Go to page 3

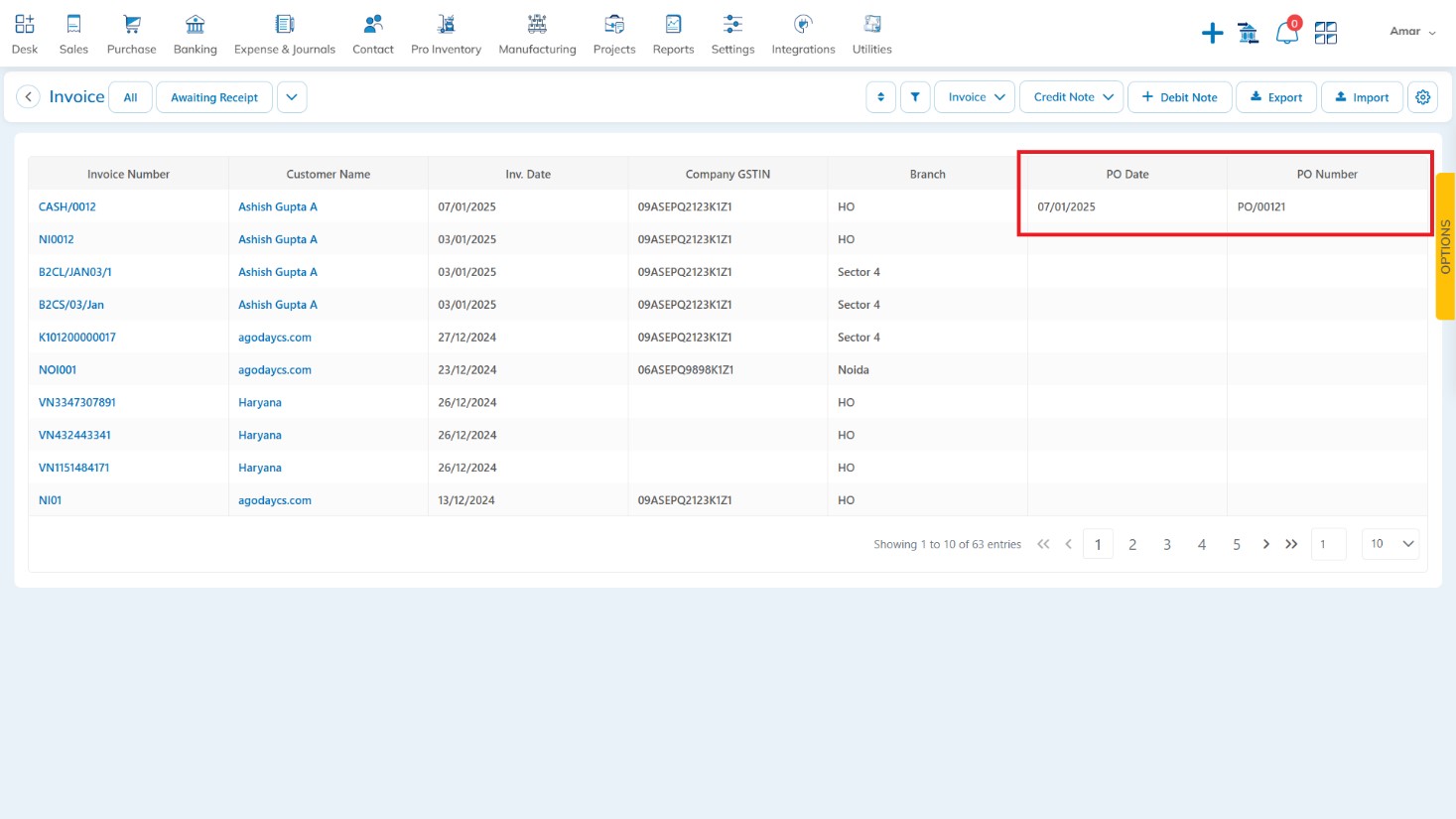(1167, 544)
